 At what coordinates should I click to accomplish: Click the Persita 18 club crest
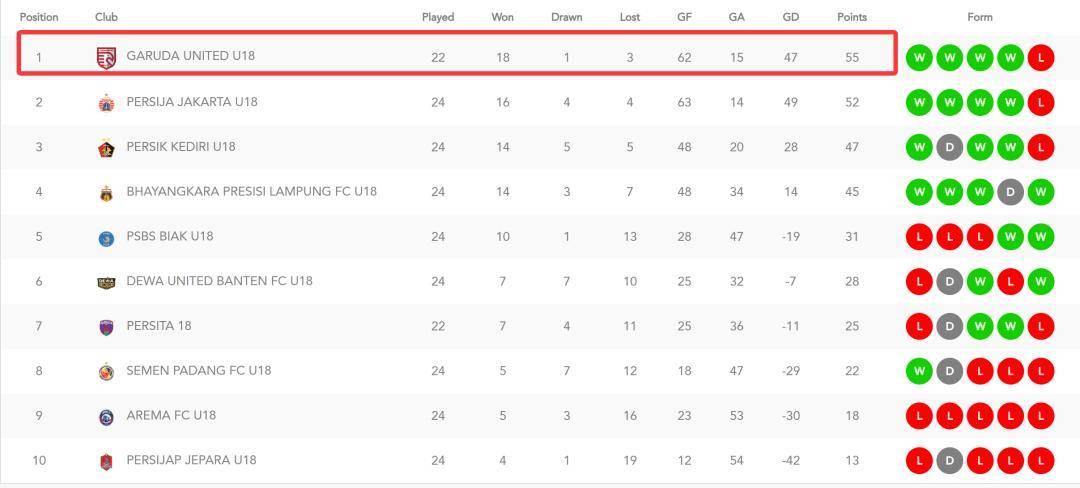(106, 327)
